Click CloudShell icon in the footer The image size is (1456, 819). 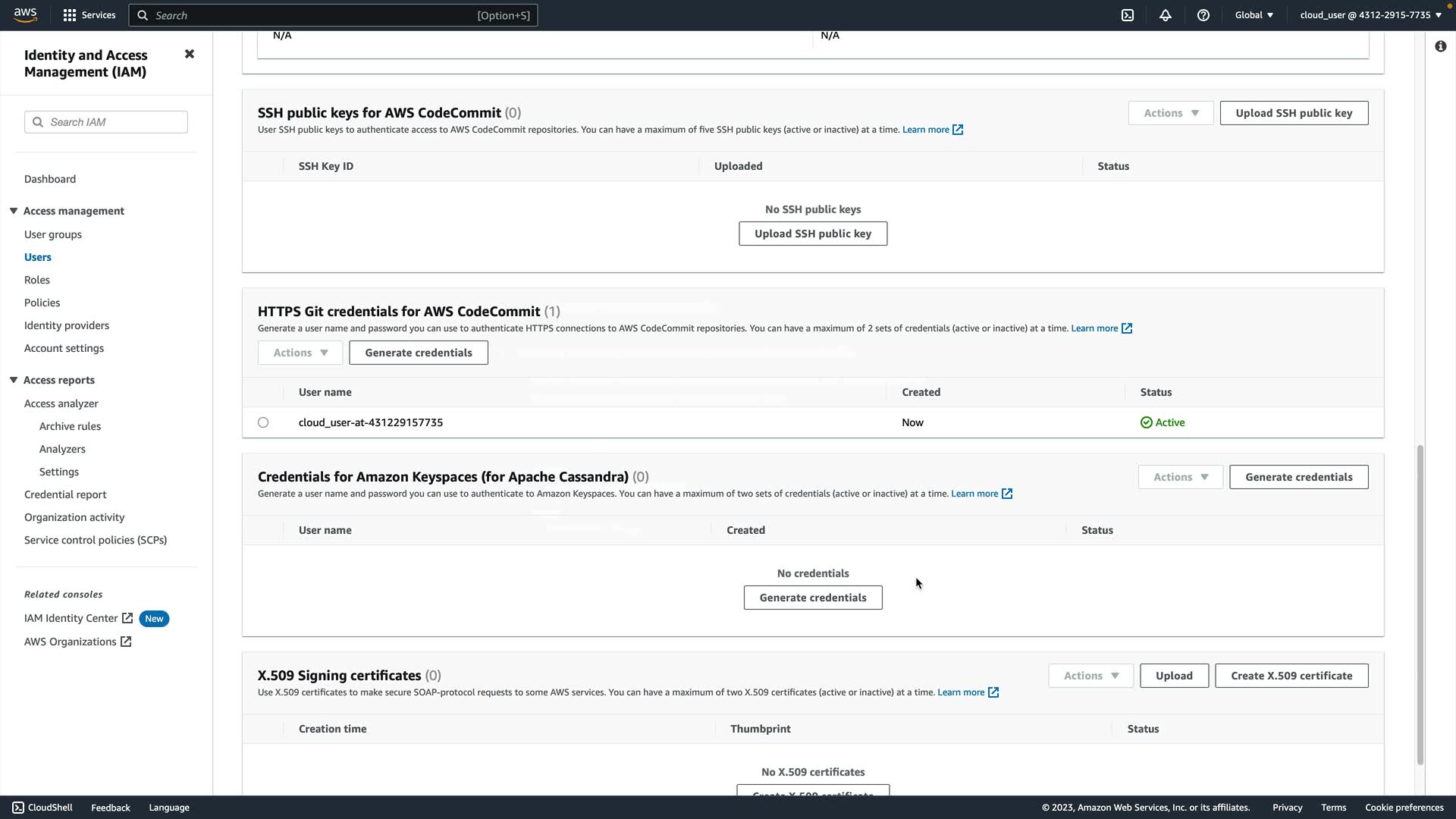tap(18, 808)
